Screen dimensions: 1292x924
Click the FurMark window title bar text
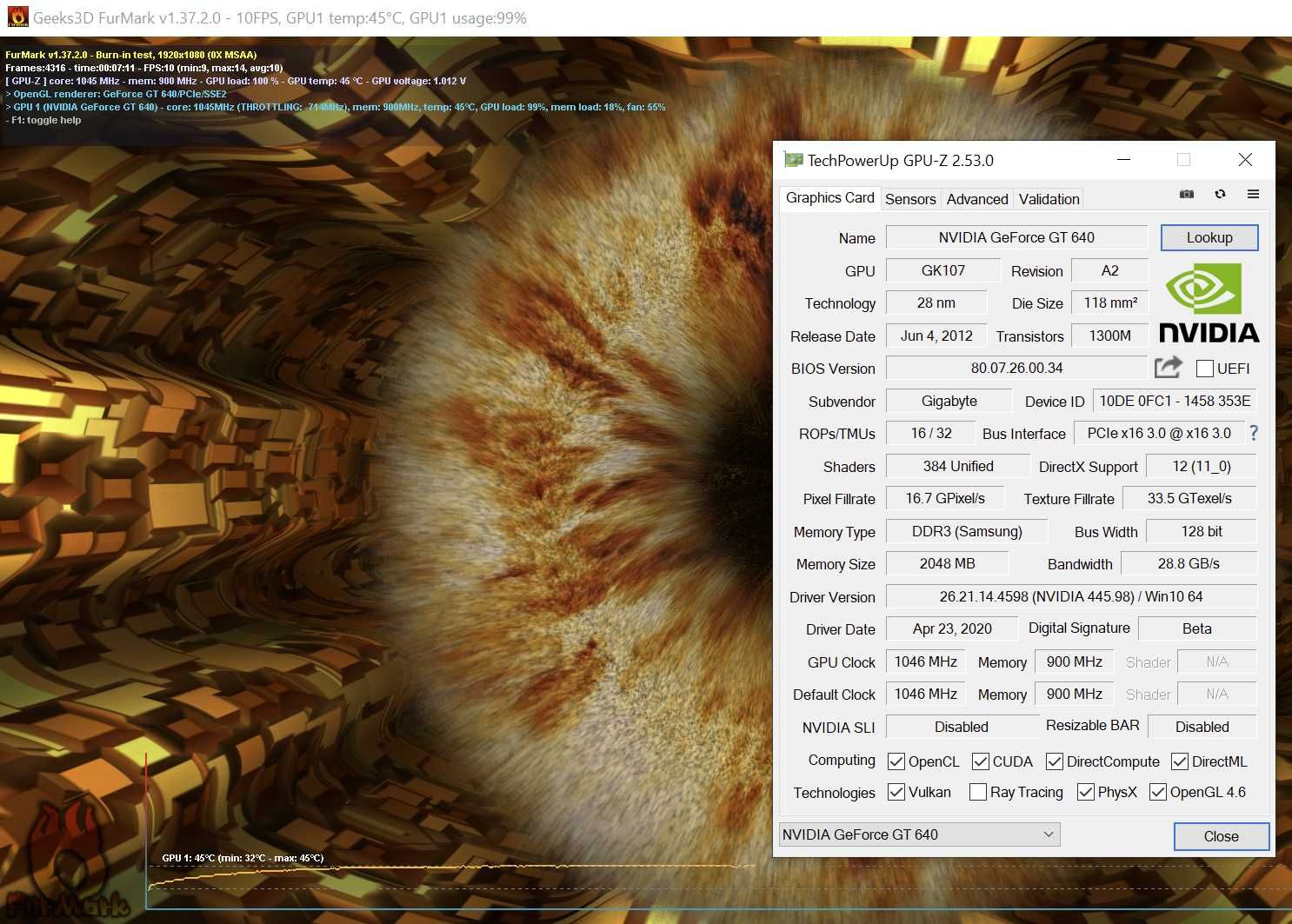pos(280,17)
